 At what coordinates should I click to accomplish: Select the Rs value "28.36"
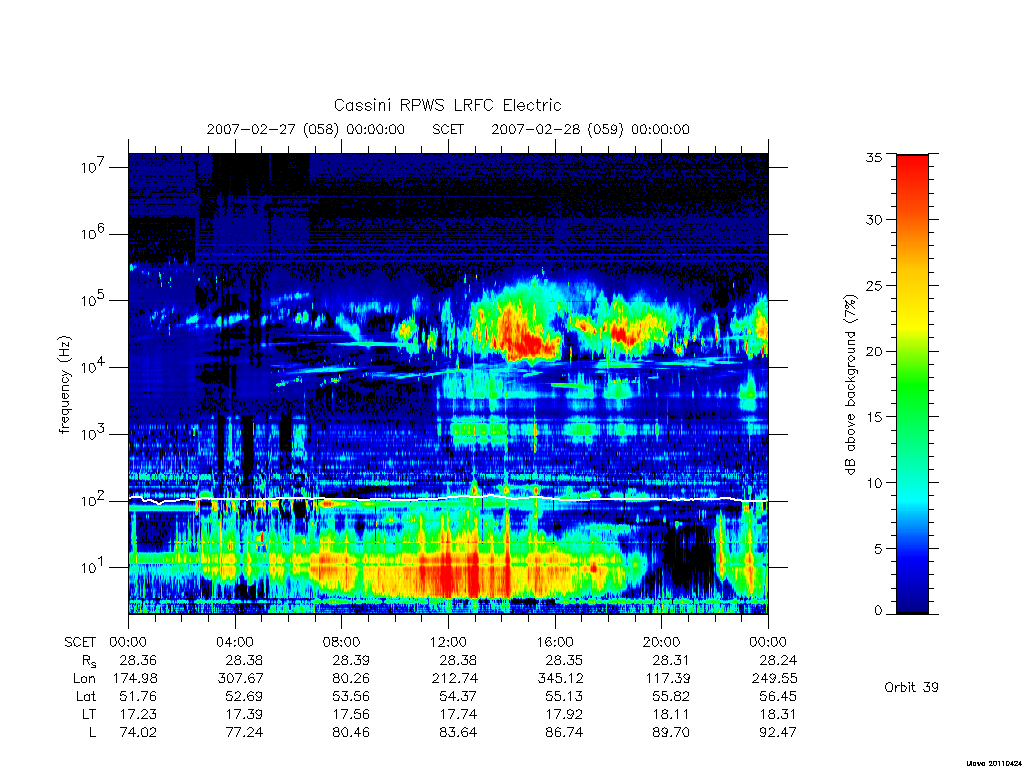(x=138, y=660)
